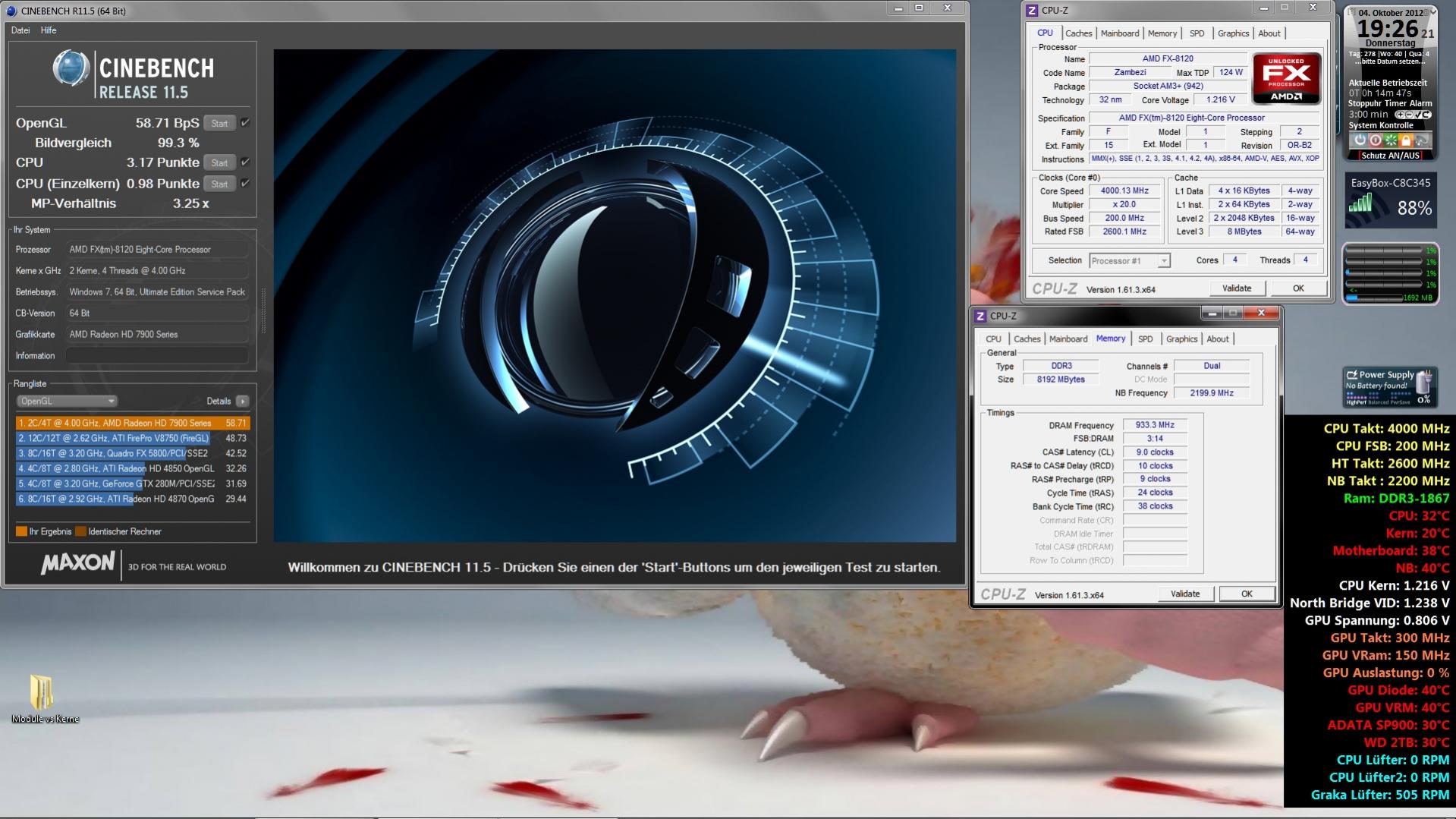Screen dimensions: 1456x819
Task: Click the Identischer Rechner legend swatch
Action: 80,531
